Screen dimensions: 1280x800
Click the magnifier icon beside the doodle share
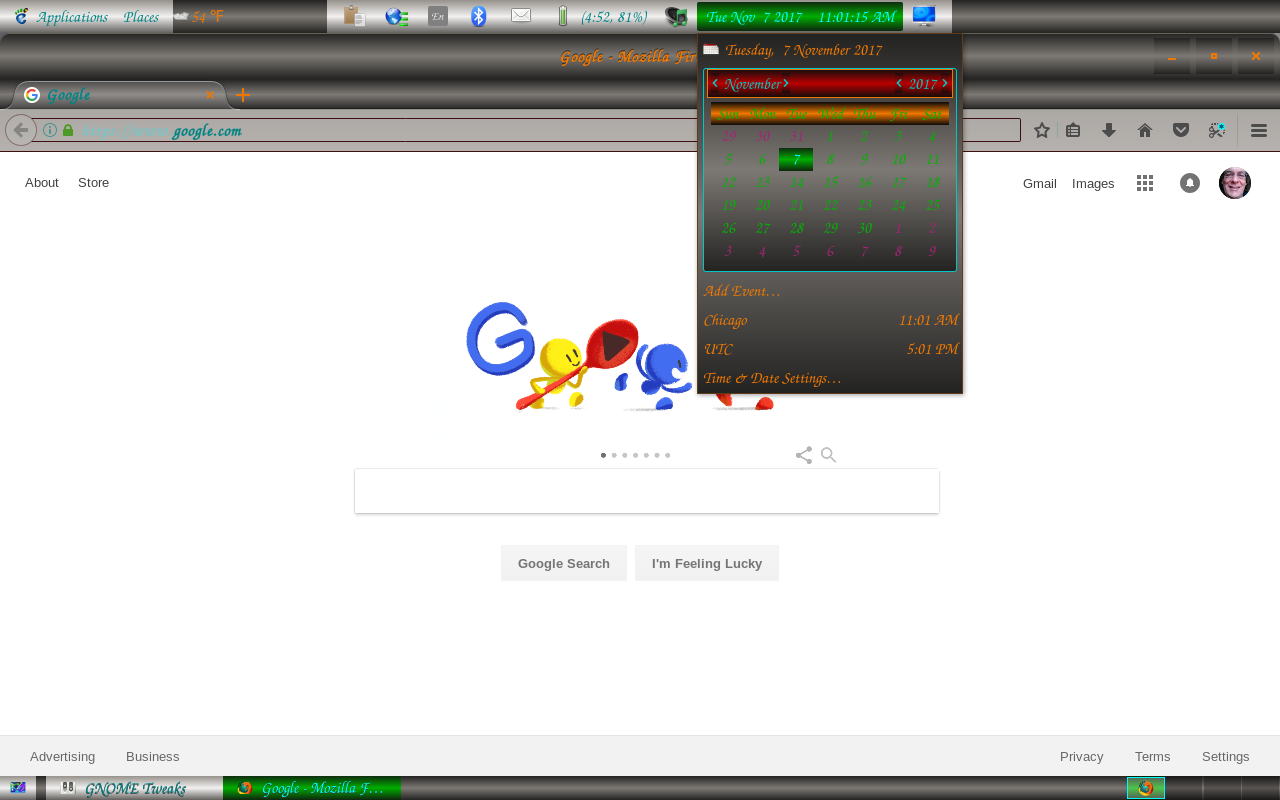tap(828, 455)
